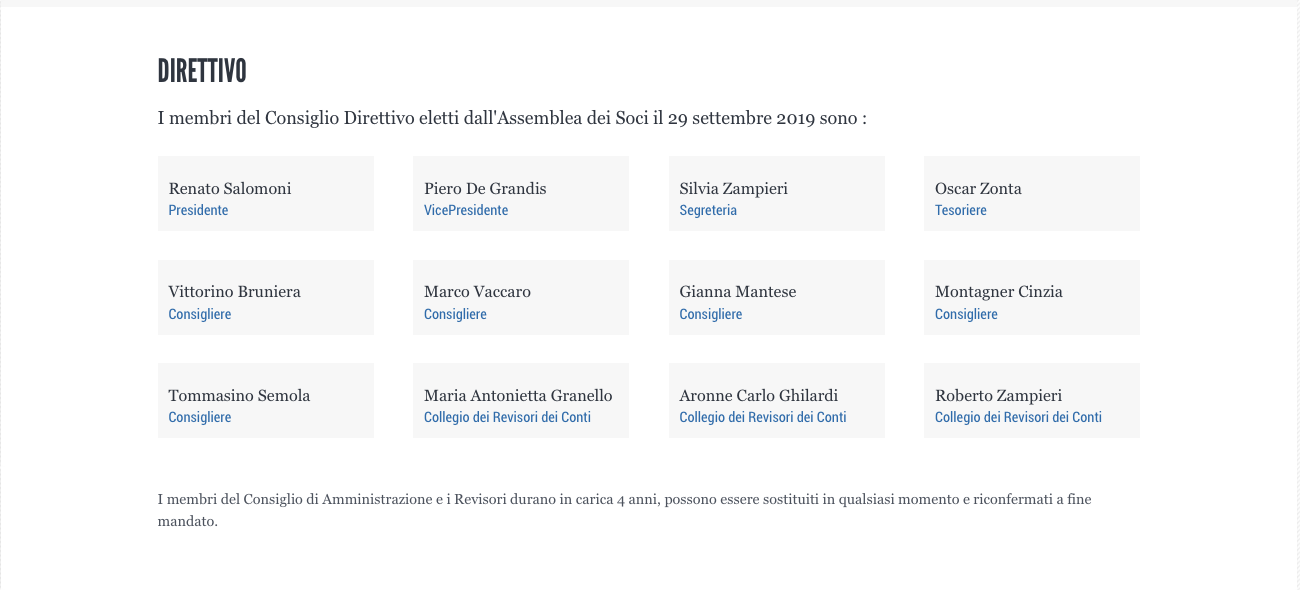Screen dimensions: 1300x590
Task: Click the Oscar Zonta Tesoriere card
Action: (x=1032, y=193)
